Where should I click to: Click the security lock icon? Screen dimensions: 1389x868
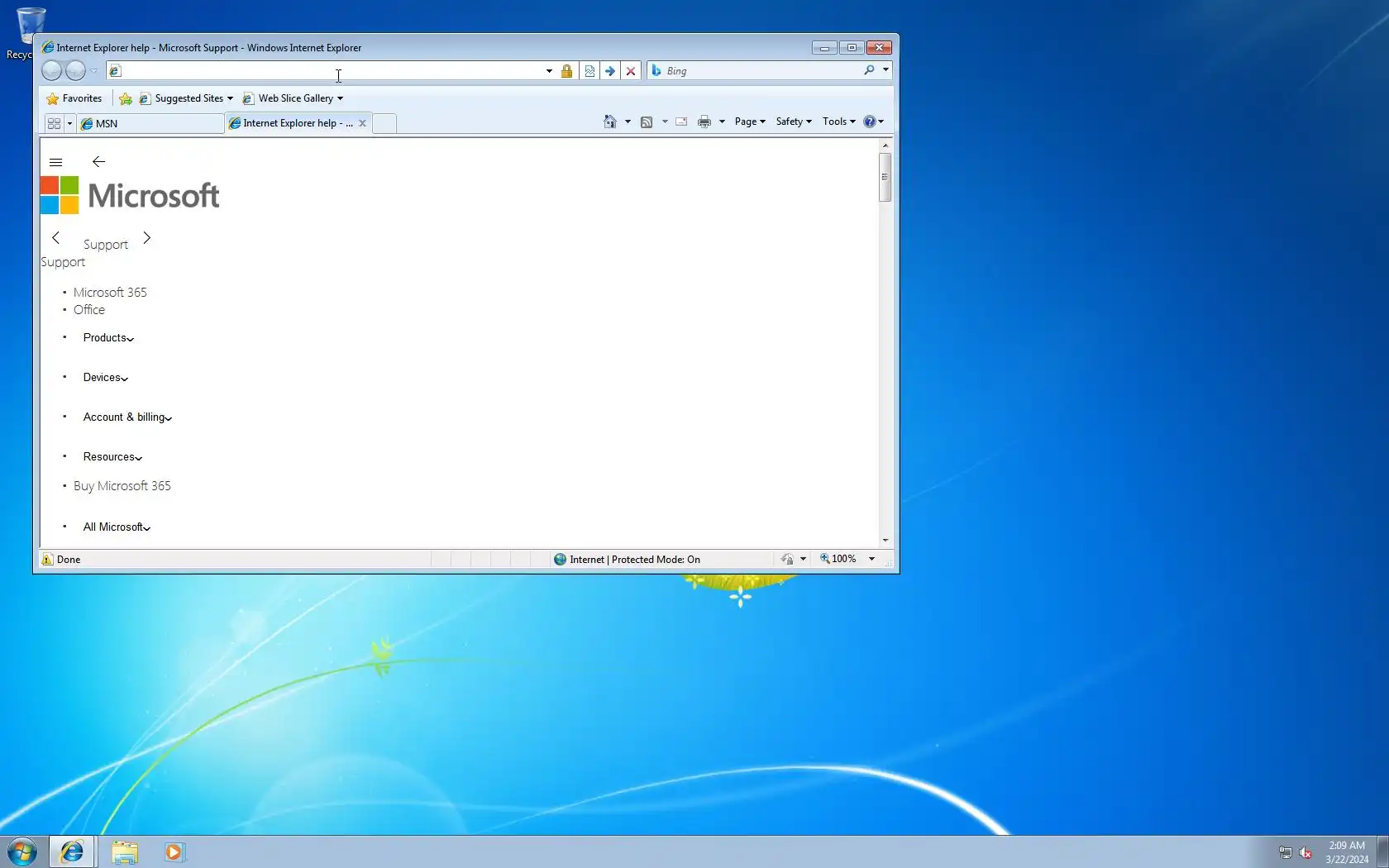[566, 71]
